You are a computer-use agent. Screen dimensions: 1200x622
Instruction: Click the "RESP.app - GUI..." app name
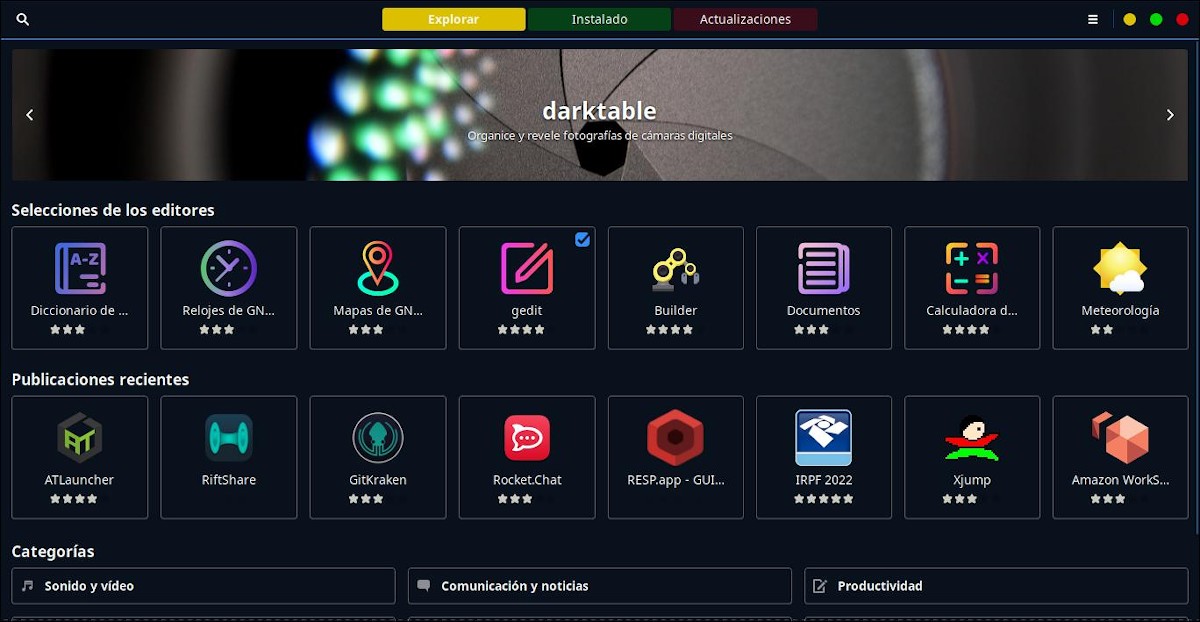(x=676, y=480)
